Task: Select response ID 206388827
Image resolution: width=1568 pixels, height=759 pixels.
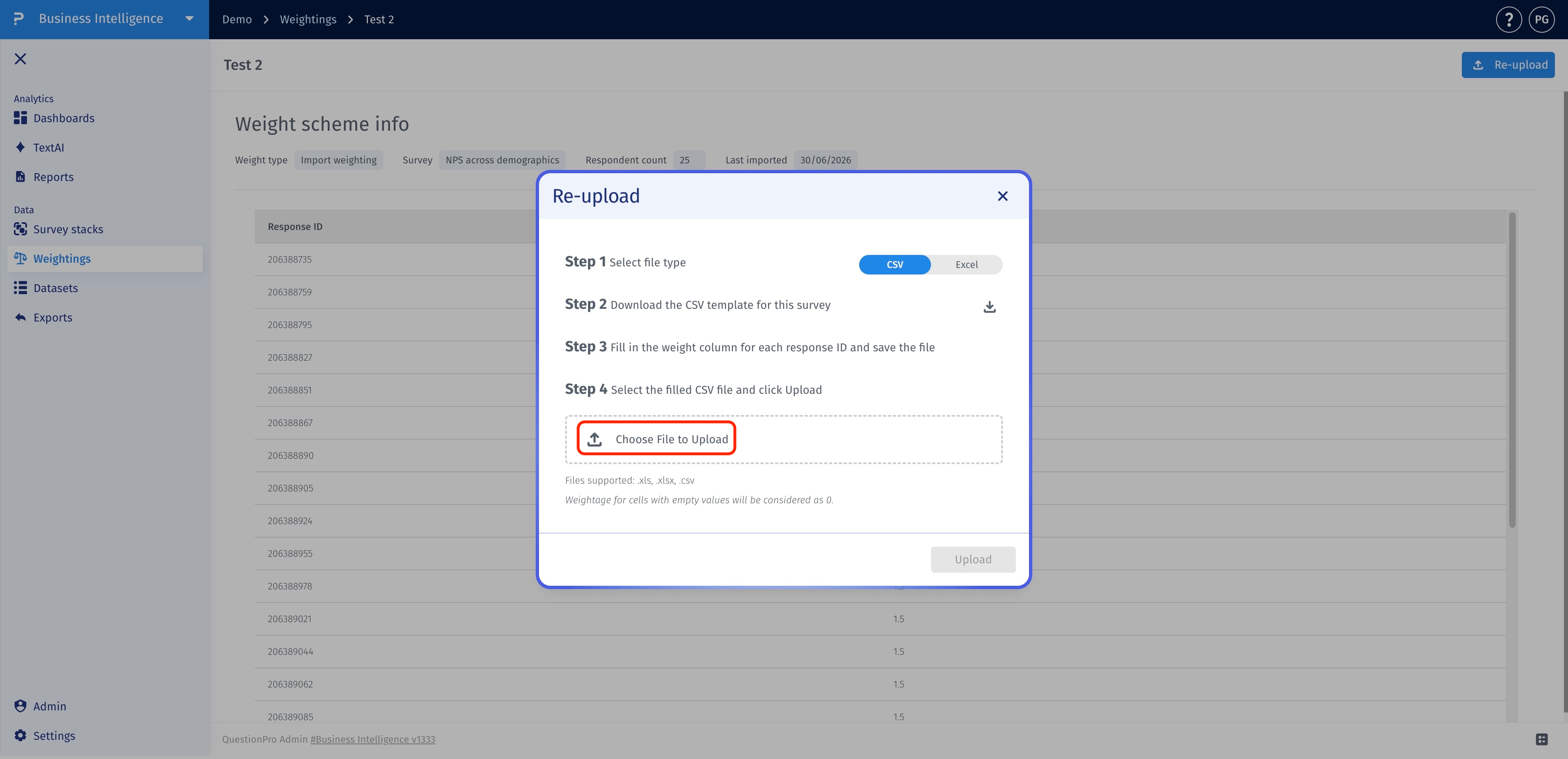Action: coord(290,357)
